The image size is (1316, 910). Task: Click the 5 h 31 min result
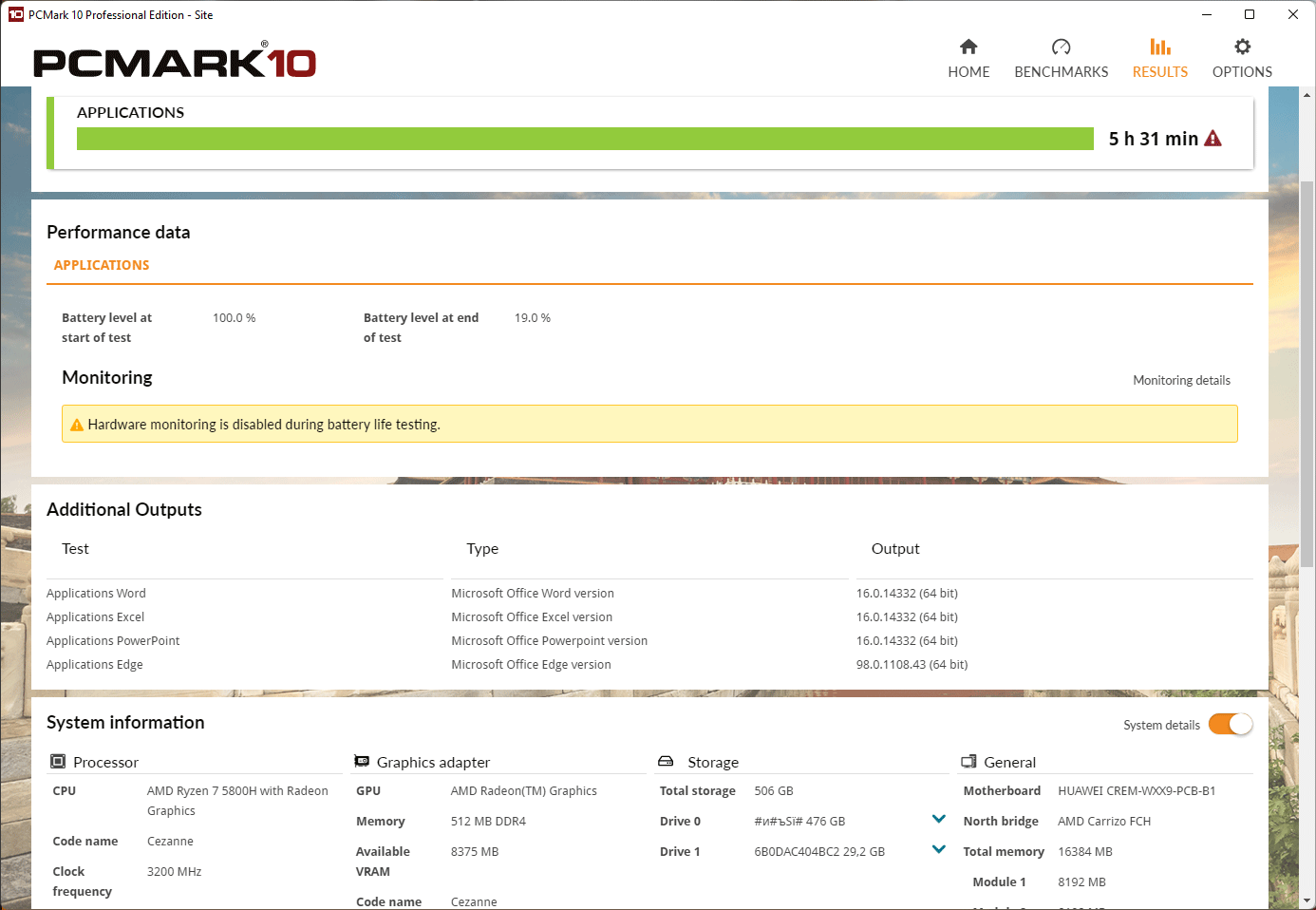pyautogui.click(x=1154, y=139)
